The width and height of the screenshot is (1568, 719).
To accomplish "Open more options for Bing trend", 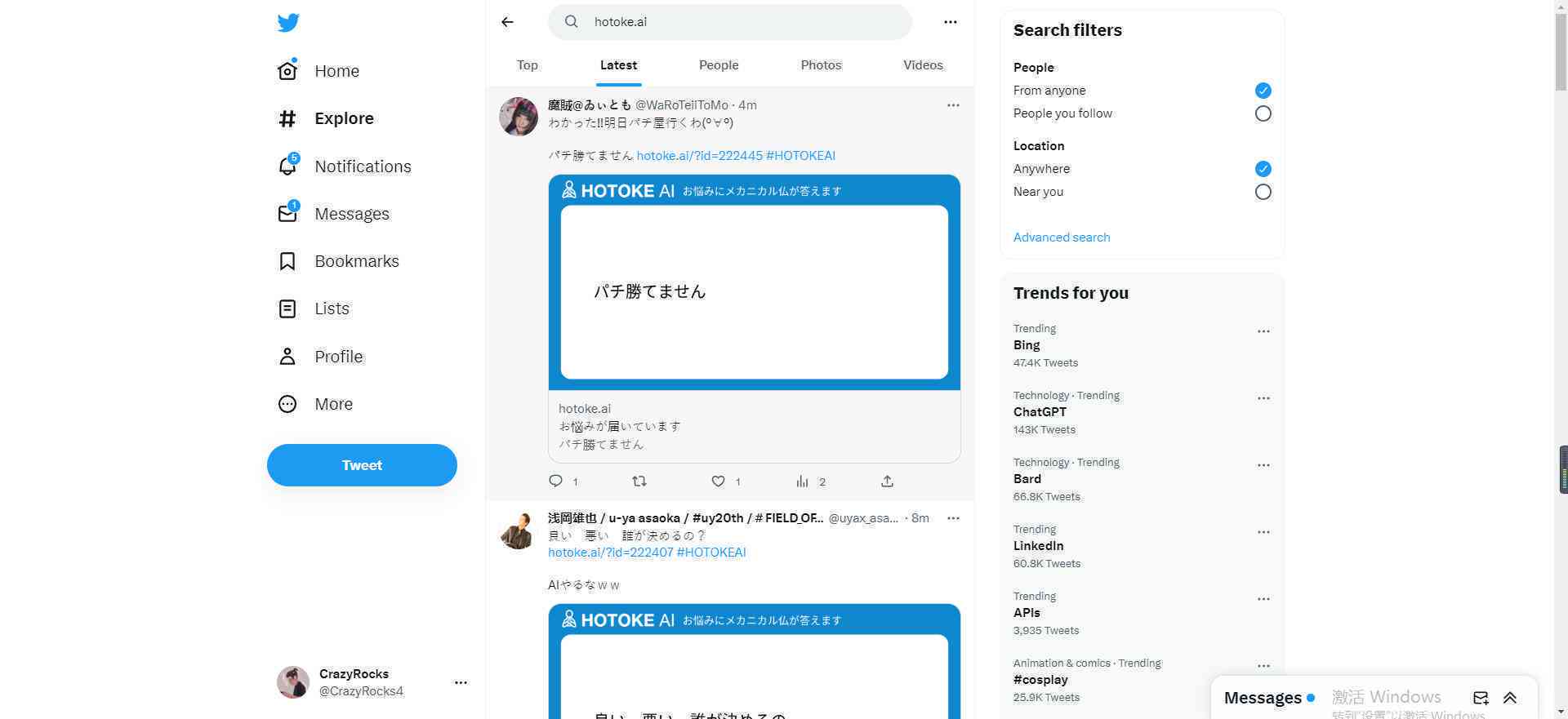I will point(1263,331).
